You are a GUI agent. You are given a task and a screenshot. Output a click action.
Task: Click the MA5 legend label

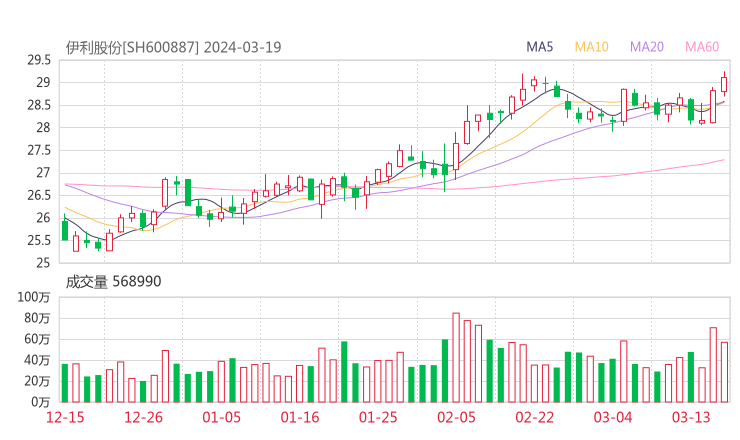[539, 47]
